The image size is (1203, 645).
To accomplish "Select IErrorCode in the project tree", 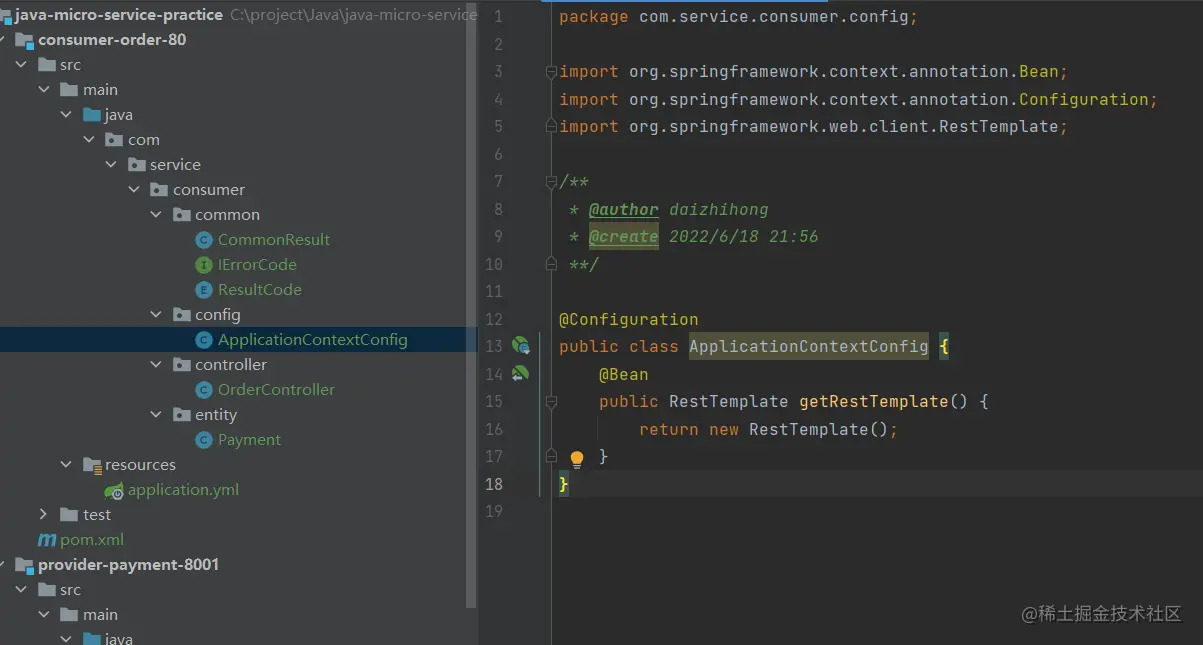I will click(257, 265).
